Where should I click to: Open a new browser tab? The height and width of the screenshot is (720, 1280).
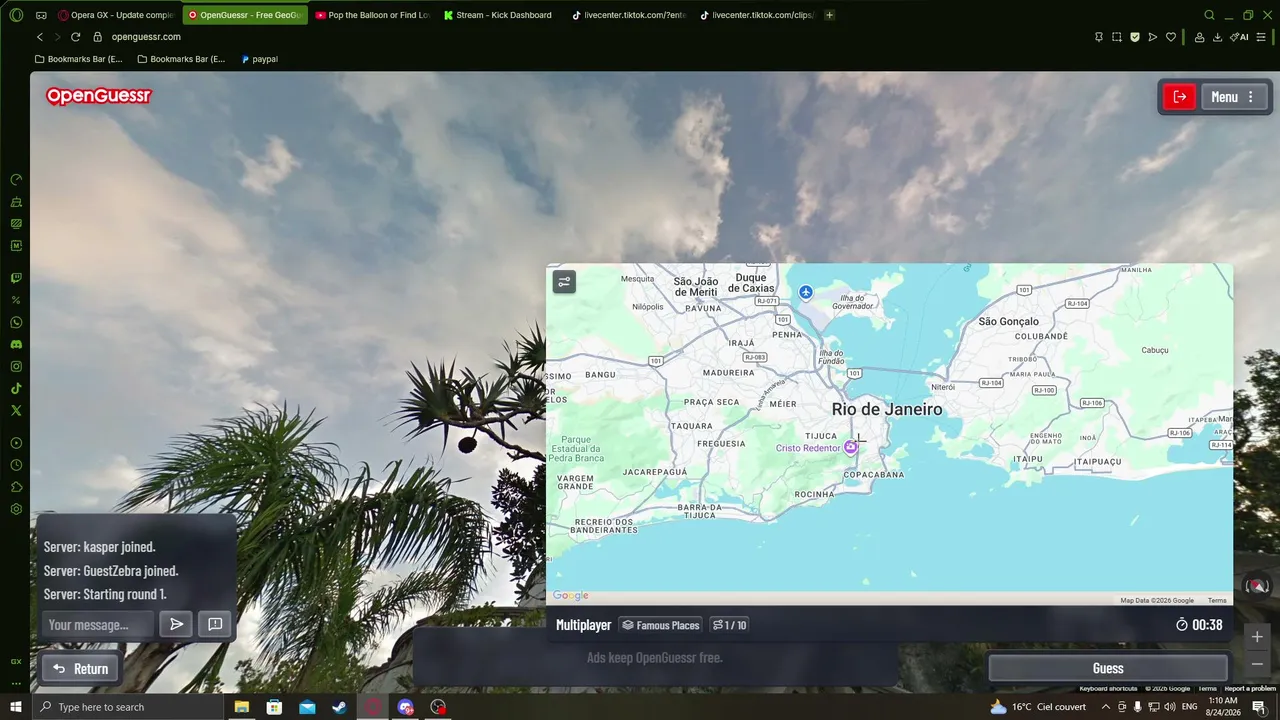click(829, 15)
